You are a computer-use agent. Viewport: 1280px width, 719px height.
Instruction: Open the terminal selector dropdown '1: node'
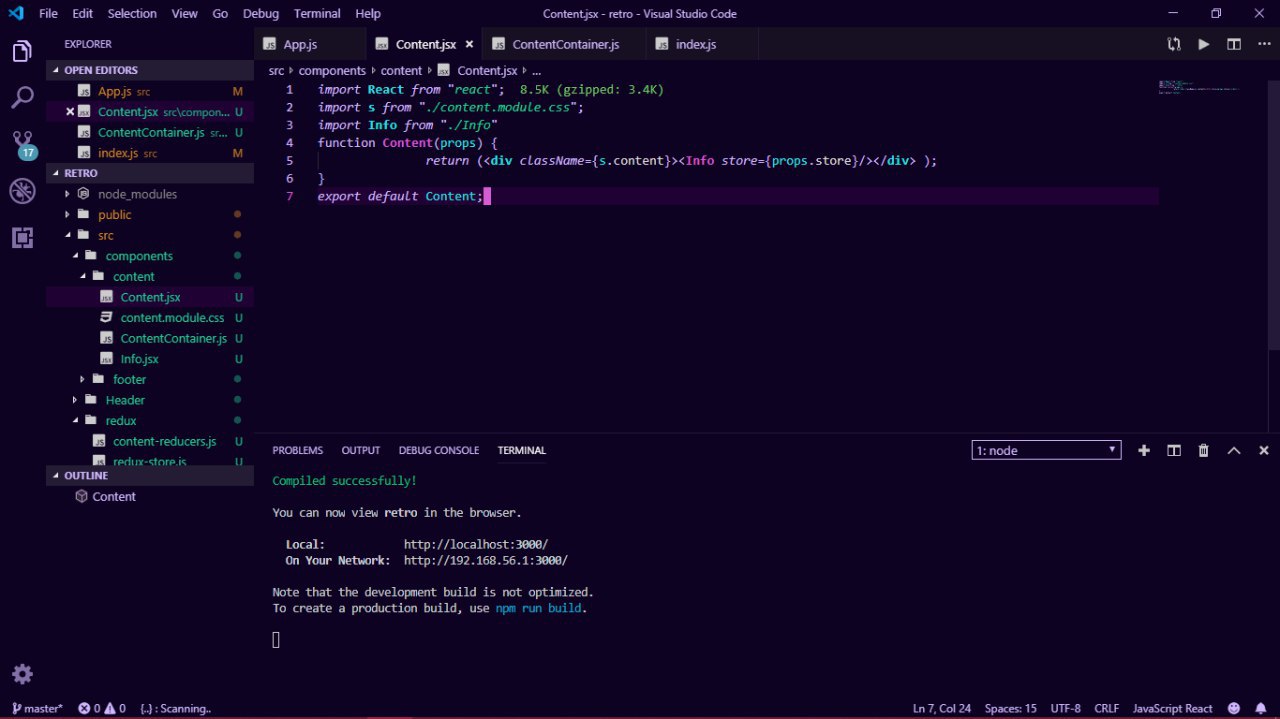[1046, 451]
